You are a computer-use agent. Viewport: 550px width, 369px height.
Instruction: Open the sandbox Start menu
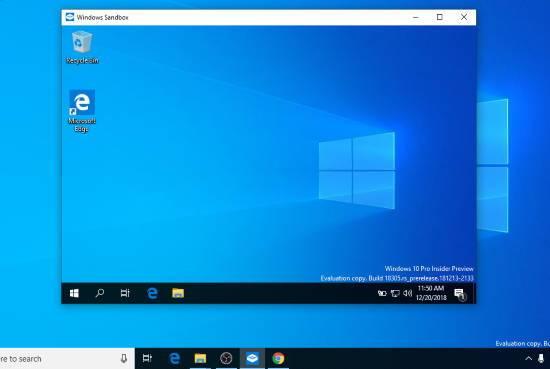pyautogui.click(x=74, y=293)
